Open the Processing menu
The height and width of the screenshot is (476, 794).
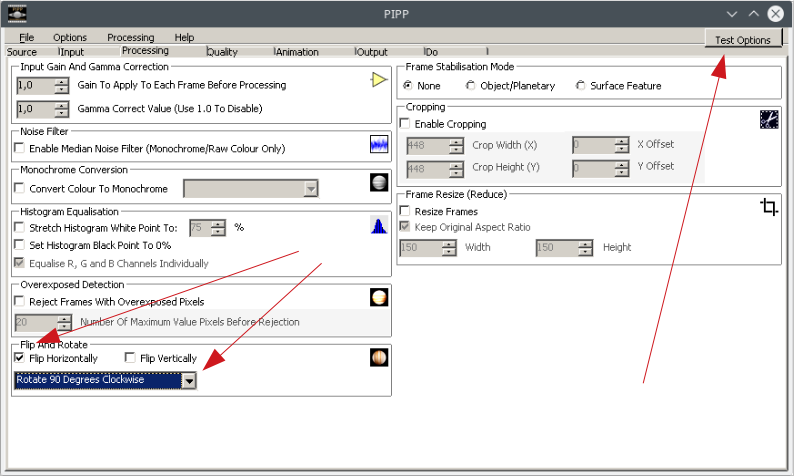(x=130, y=37)
